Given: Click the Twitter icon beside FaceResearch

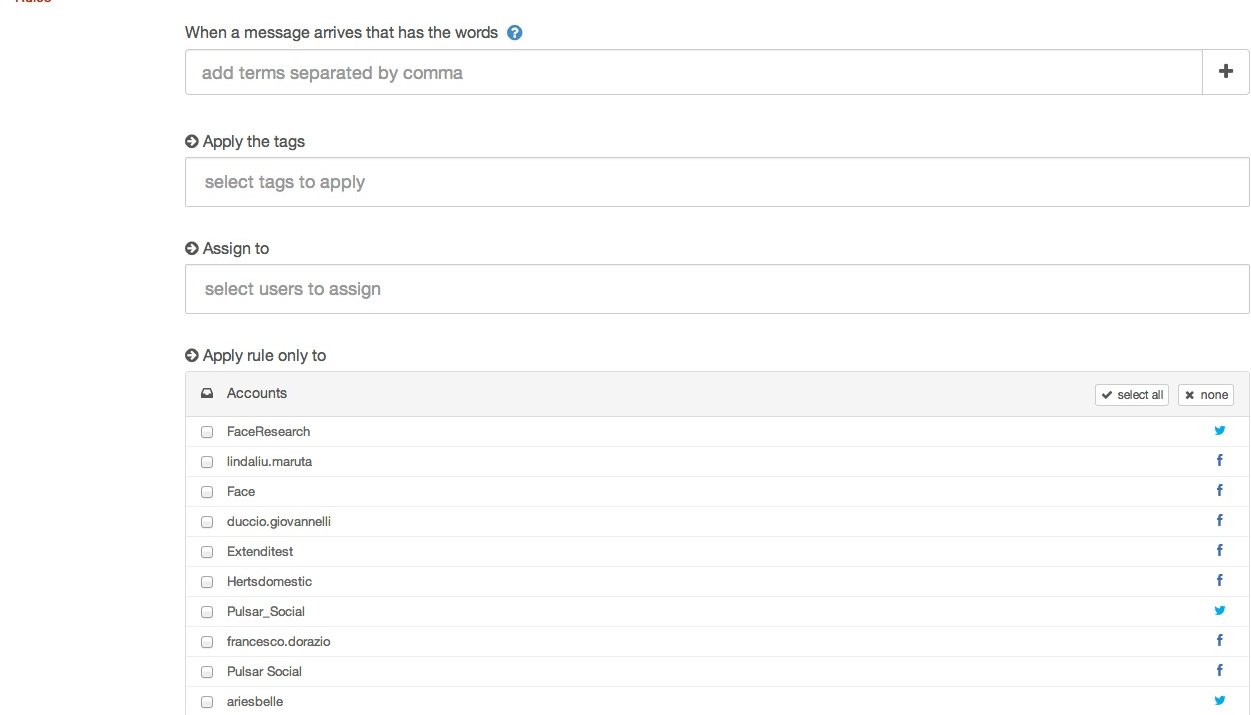Looking at the screenshot, I should tap(1219, 431).
